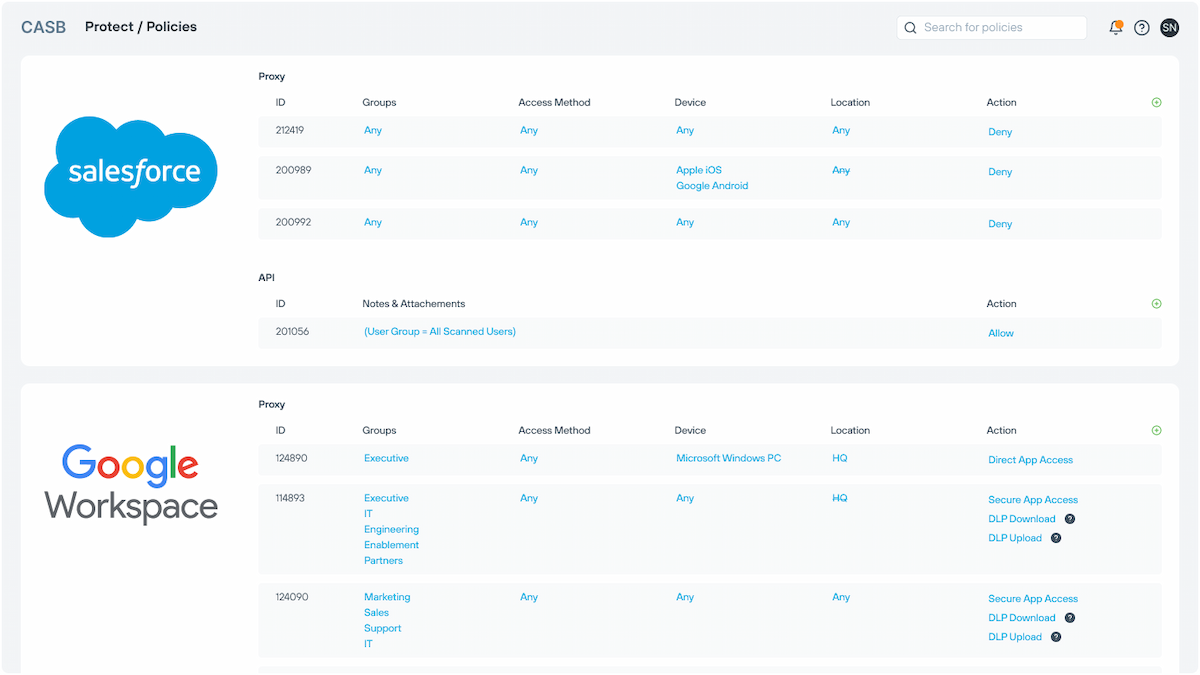Screen dimensions: 1200x675
Task: Open the SN user avatar menu
Action: pos(1169,28)
